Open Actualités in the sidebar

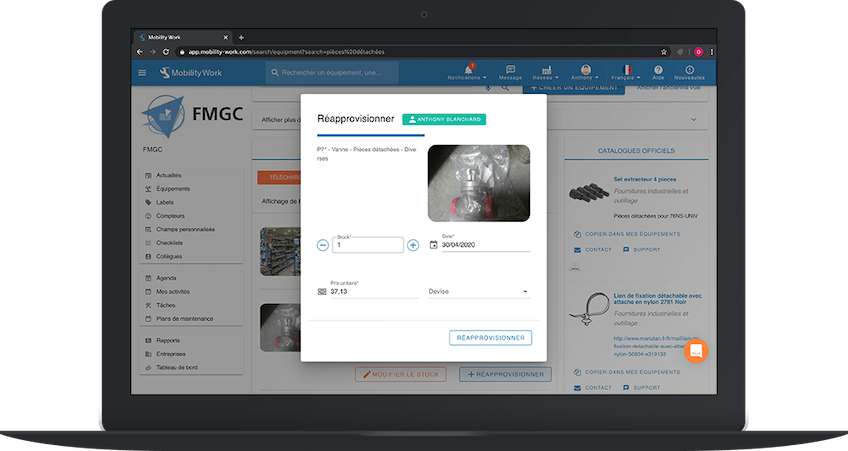coord(169,175)
